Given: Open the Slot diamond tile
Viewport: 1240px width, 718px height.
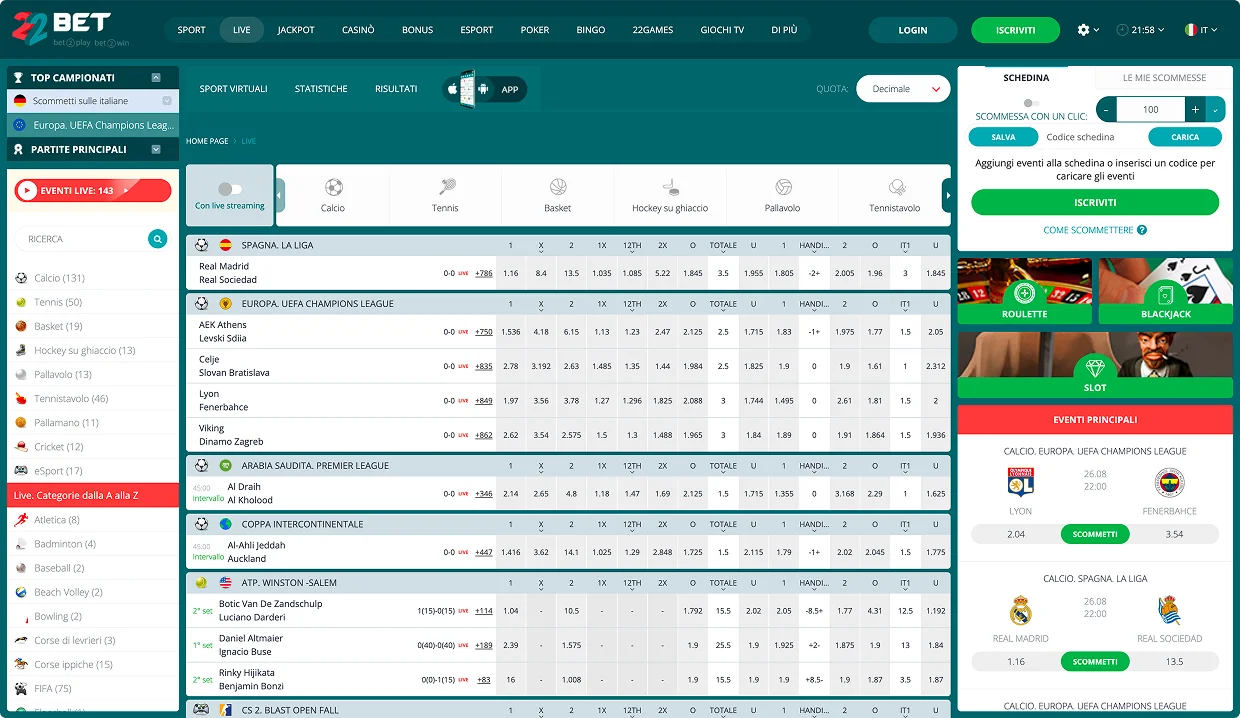Looking at the screenshot, I should tap(1095, 367).
